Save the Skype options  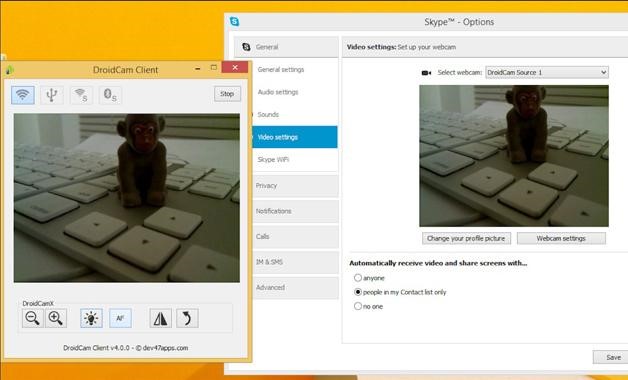coord(610,357)
